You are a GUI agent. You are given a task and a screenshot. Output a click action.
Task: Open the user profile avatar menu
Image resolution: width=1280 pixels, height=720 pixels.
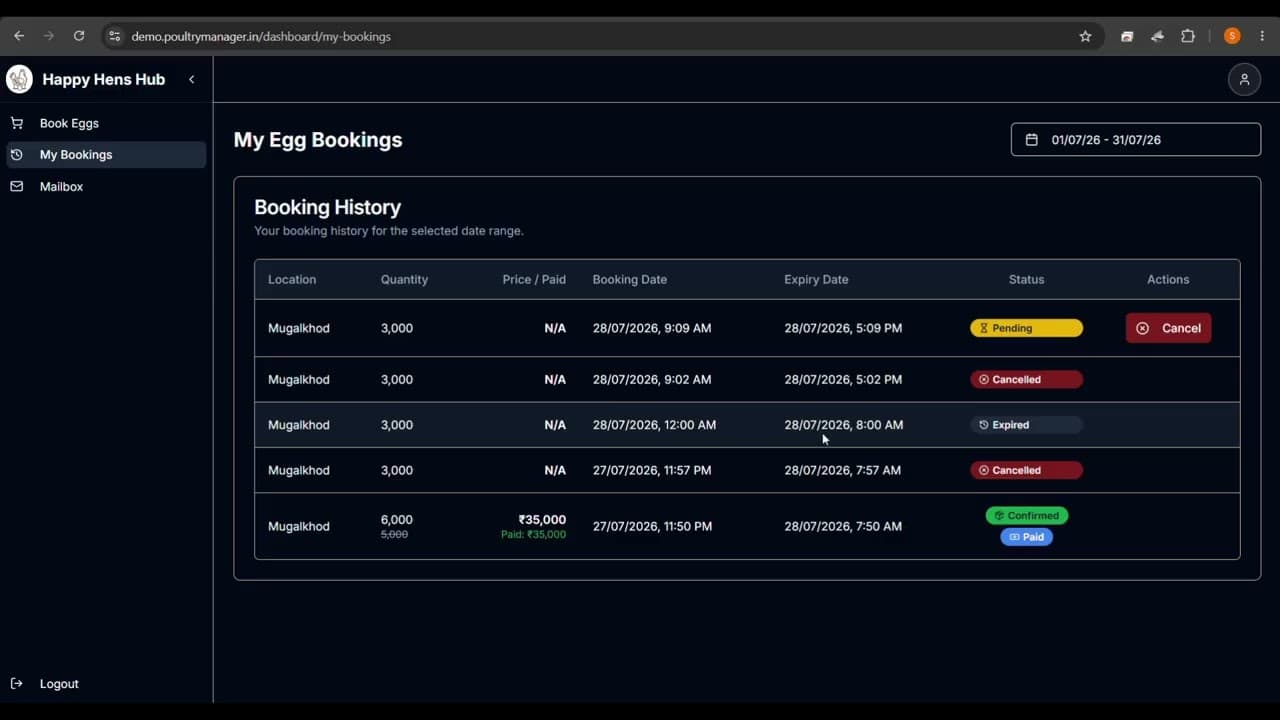(x=1244, y=79)
